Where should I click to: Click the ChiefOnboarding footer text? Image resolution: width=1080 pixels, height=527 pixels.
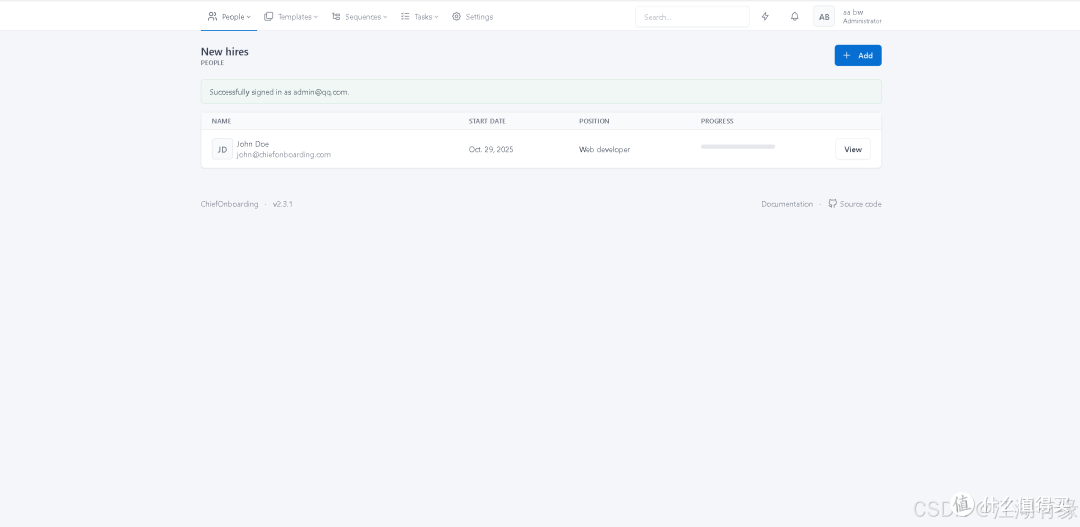[229, 204]
